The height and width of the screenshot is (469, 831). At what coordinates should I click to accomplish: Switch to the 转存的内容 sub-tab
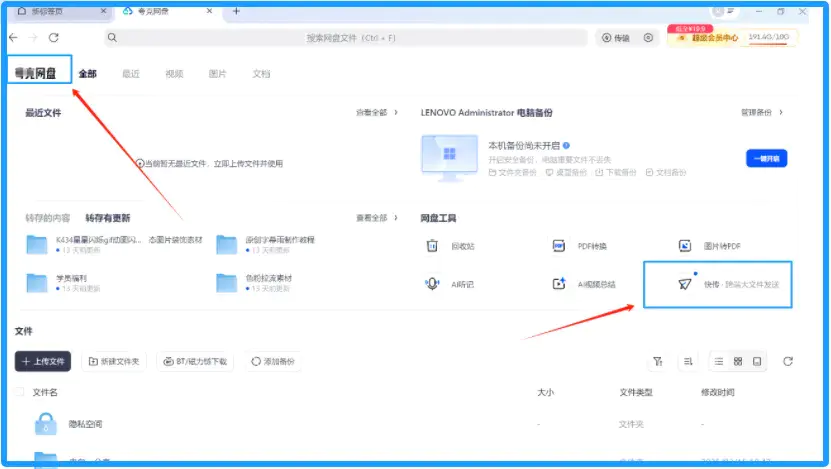[x=48, y=218]
